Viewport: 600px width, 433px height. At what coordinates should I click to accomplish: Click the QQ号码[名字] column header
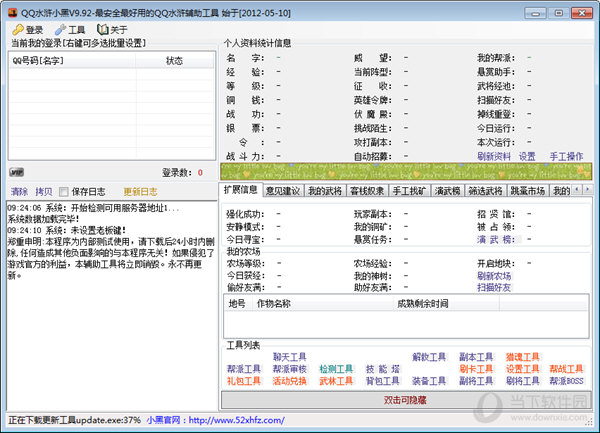[72, 60]
